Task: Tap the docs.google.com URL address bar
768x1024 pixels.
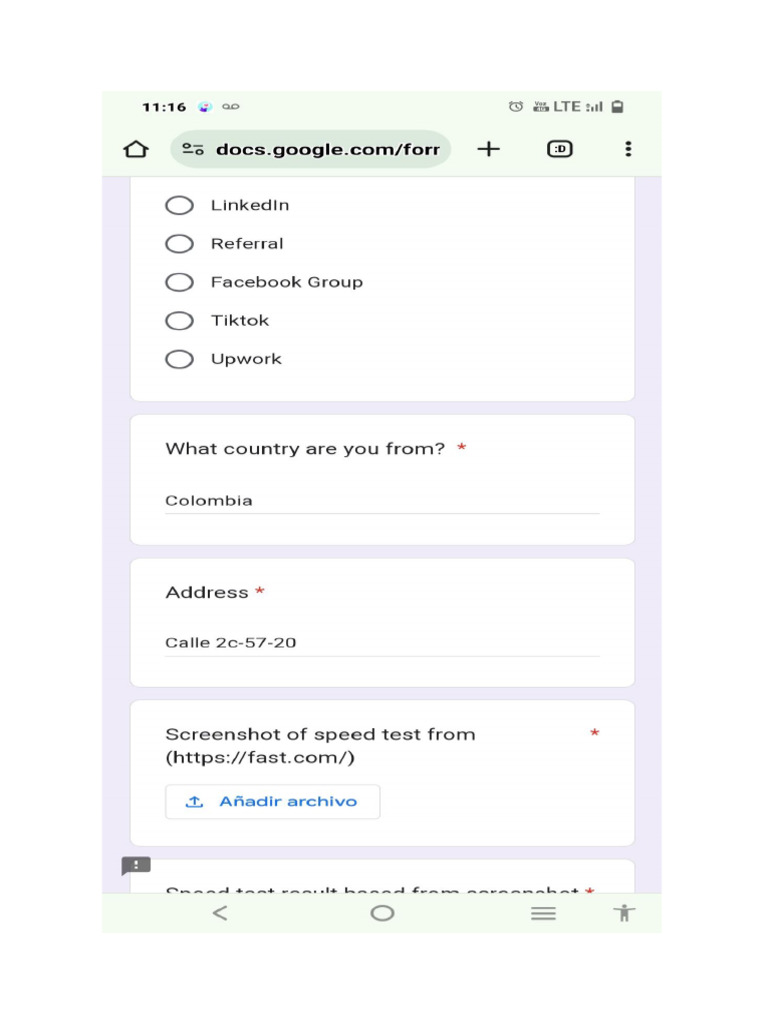Action: coord(327,150)
